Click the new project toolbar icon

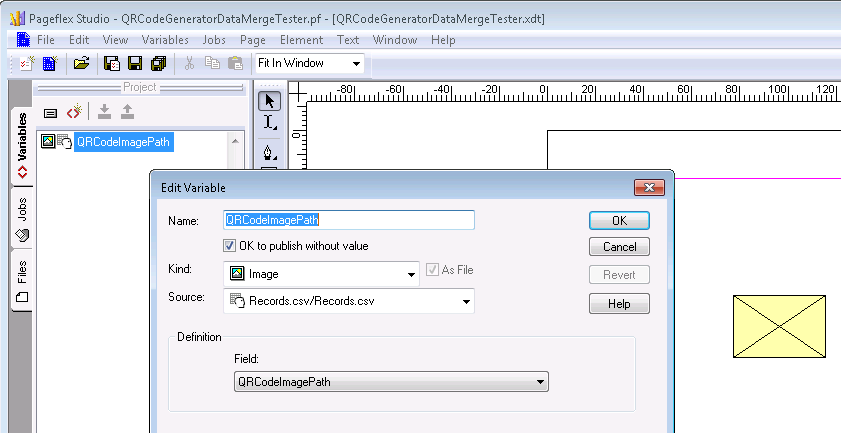click(x=27, y=64)
